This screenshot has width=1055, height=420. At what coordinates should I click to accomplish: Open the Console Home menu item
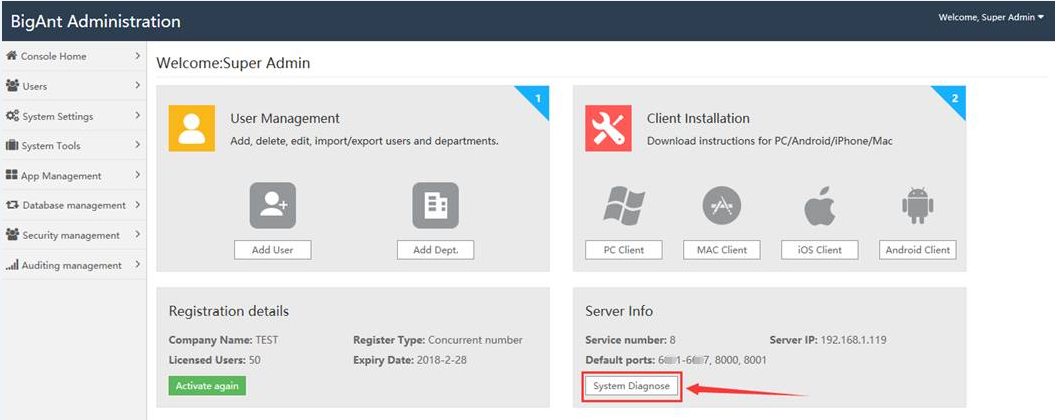click(73, 56)
